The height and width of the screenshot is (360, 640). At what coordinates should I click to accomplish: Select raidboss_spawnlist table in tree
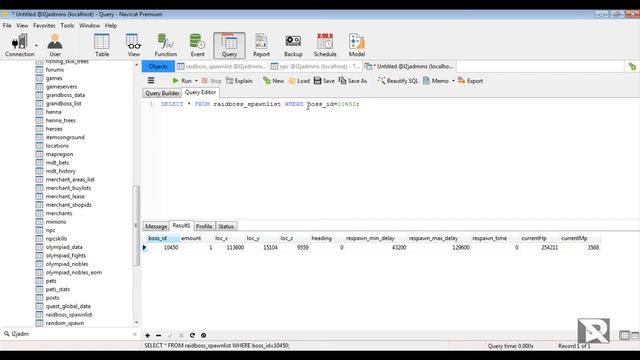pos(69,315)
